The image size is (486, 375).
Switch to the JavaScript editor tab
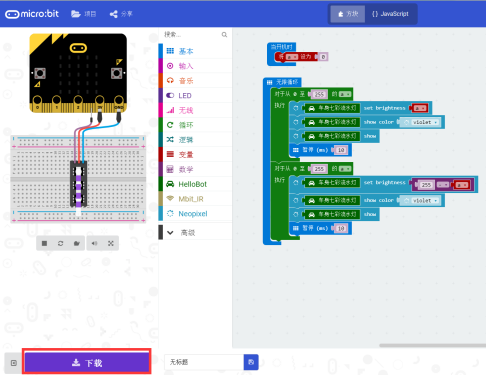click(390, 14)
